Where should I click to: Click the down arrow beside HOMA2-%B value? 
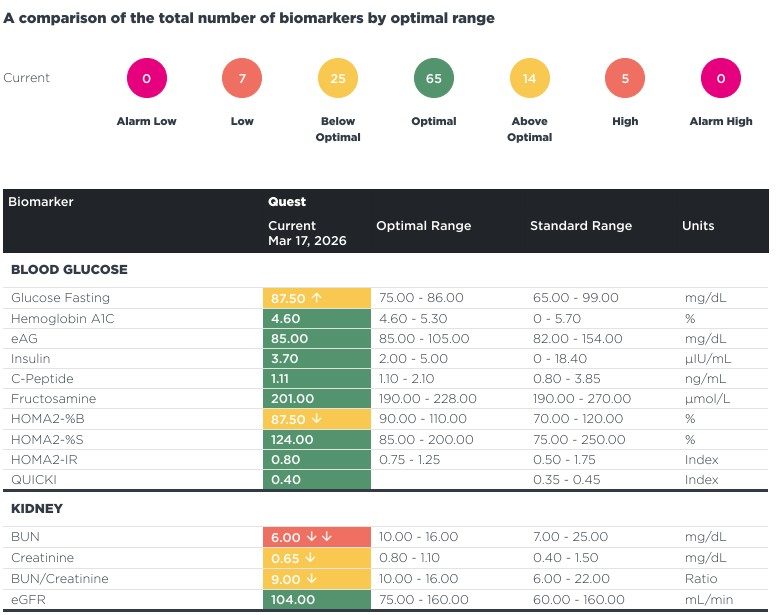[x=316, y=419]
